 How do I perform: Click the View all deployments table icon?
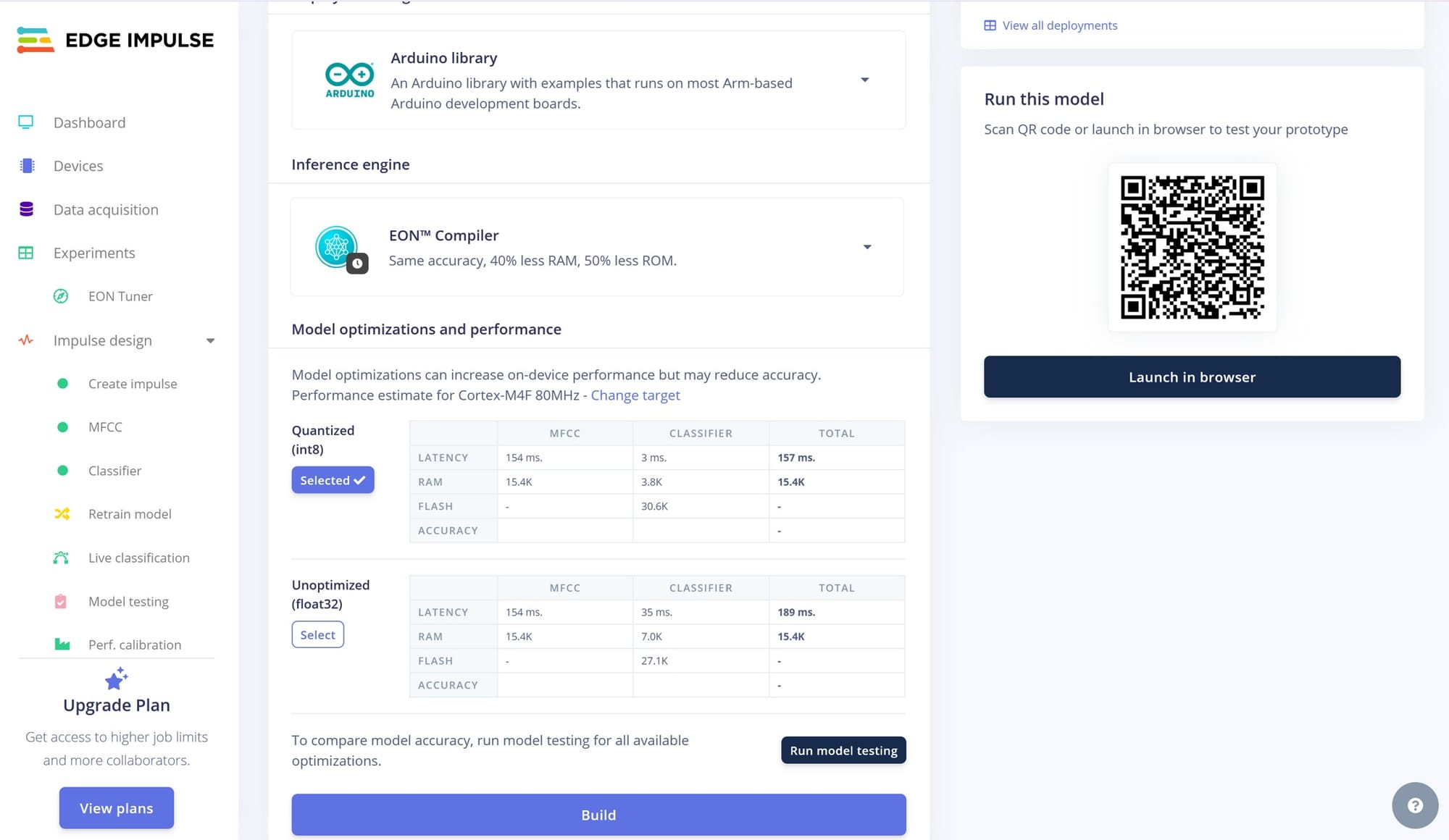pos(990,25)
